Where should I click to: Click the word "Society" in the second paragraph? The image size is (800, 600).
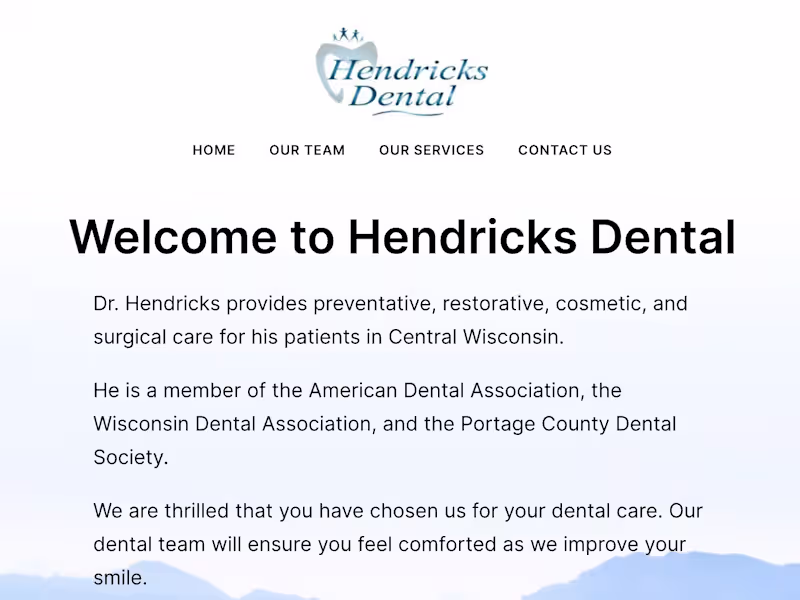pos(128,458)
